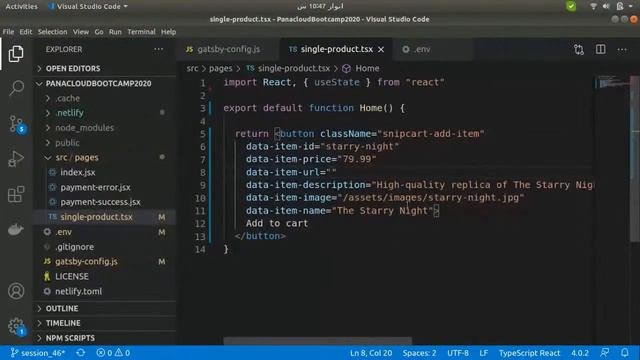Click the synchronize changes icon in status bar
This screenshot has height=360, width=640.
coord(80,353)
